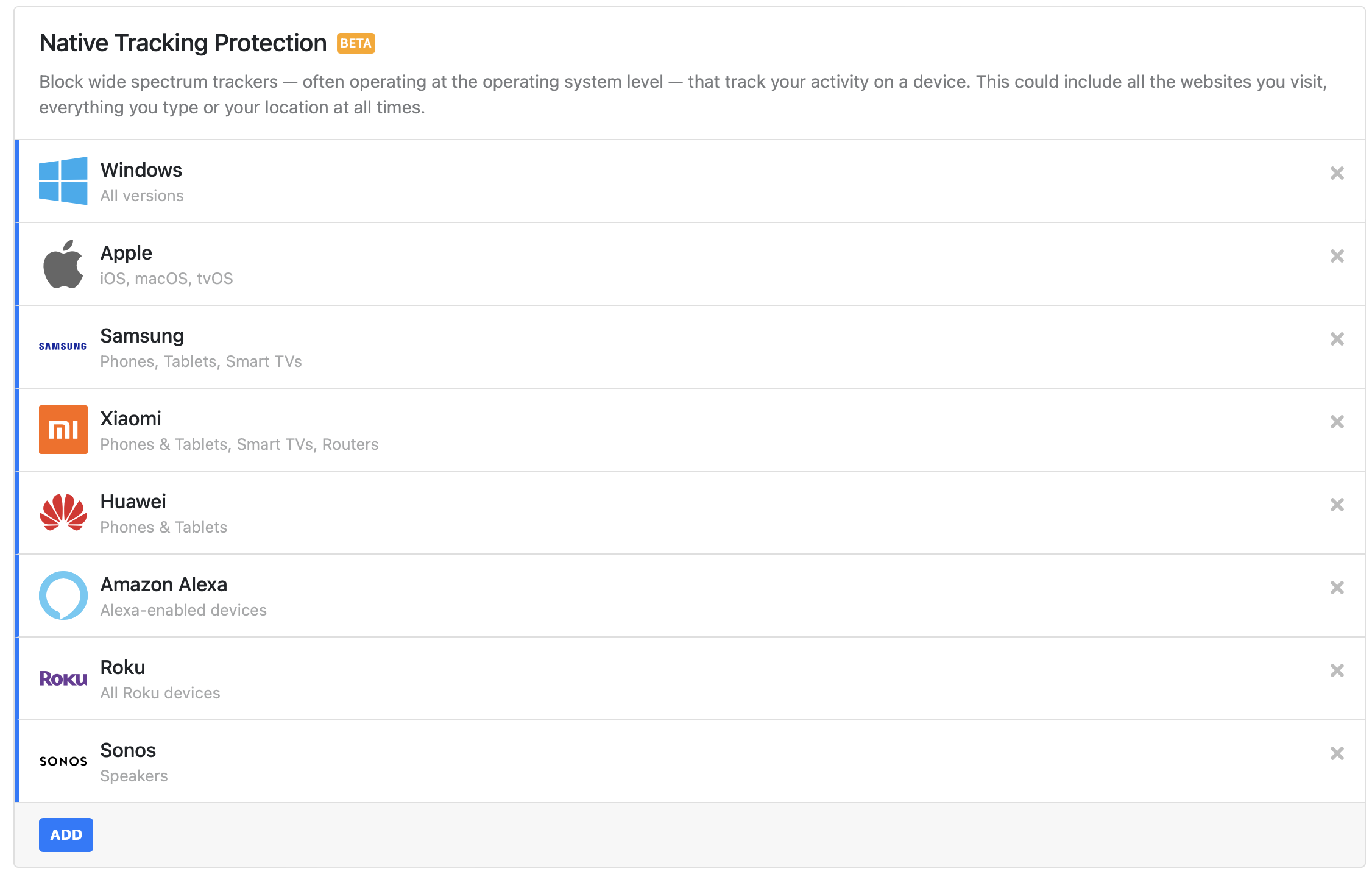Click the BETA badge
Screen dimensions: 1372x874
356,43
